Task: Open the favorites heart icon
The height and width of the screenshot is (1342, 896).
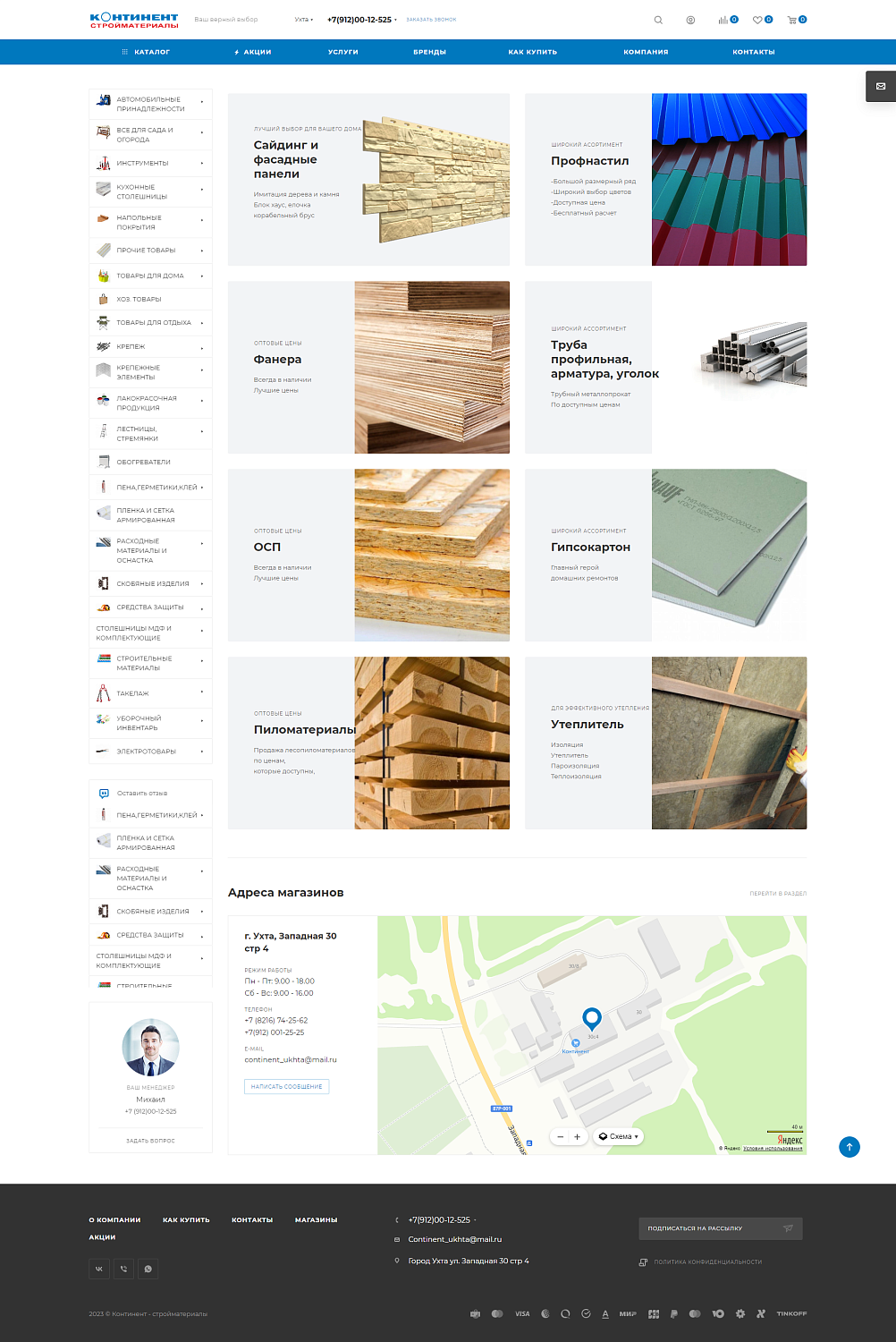Action: point(757,20)
